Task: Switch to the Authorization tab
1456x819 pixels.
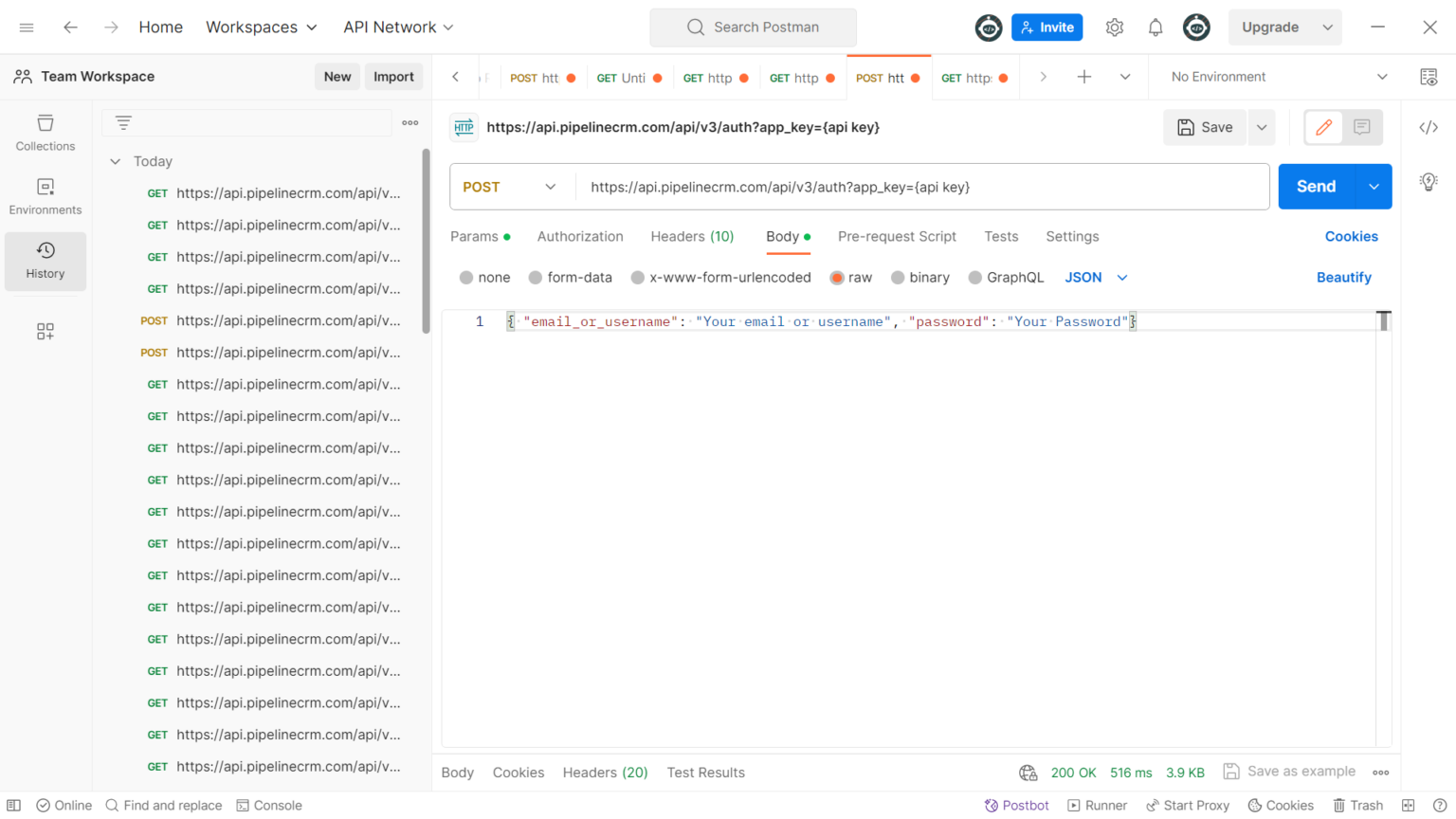Action: [x=580, y=237]
